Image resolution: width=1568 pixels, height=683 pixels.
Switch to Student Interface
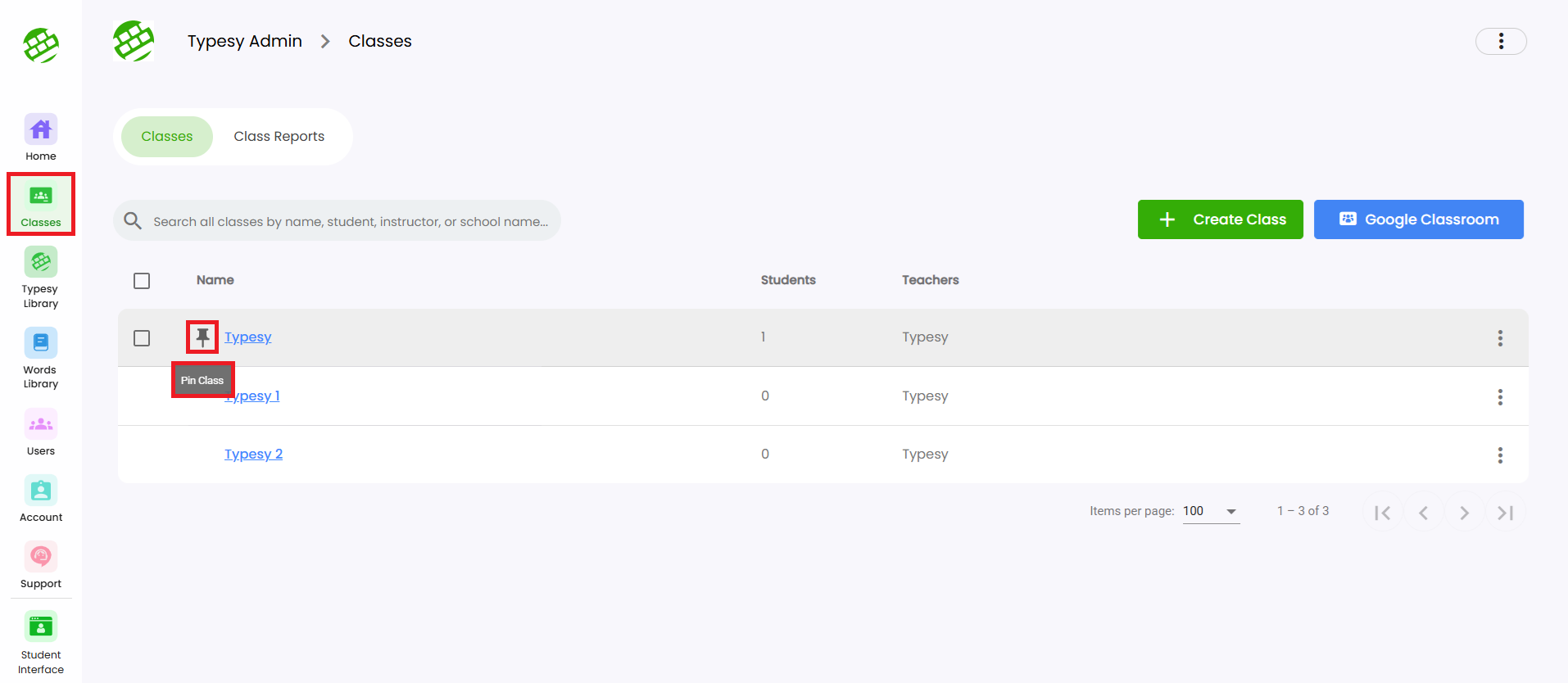(x=41, y=642)
